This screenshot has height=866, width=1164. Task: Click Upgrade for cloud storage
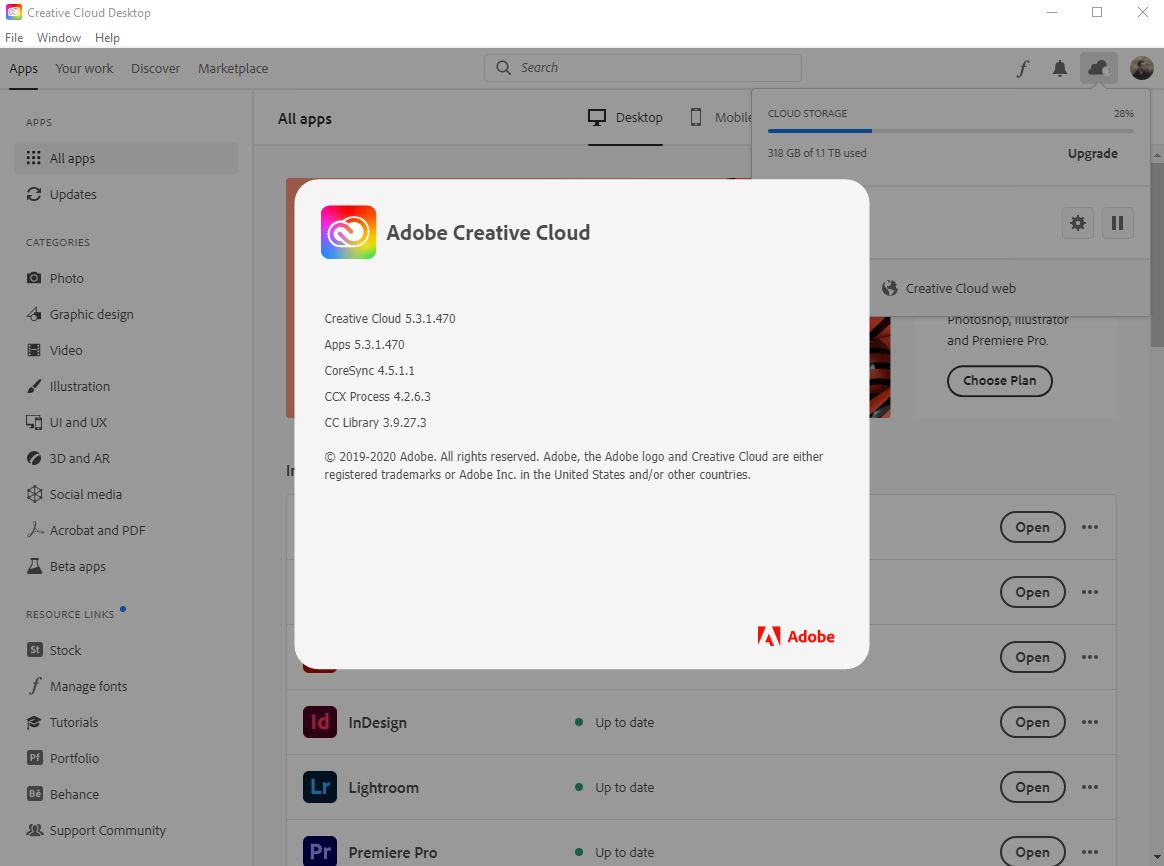1092,154
